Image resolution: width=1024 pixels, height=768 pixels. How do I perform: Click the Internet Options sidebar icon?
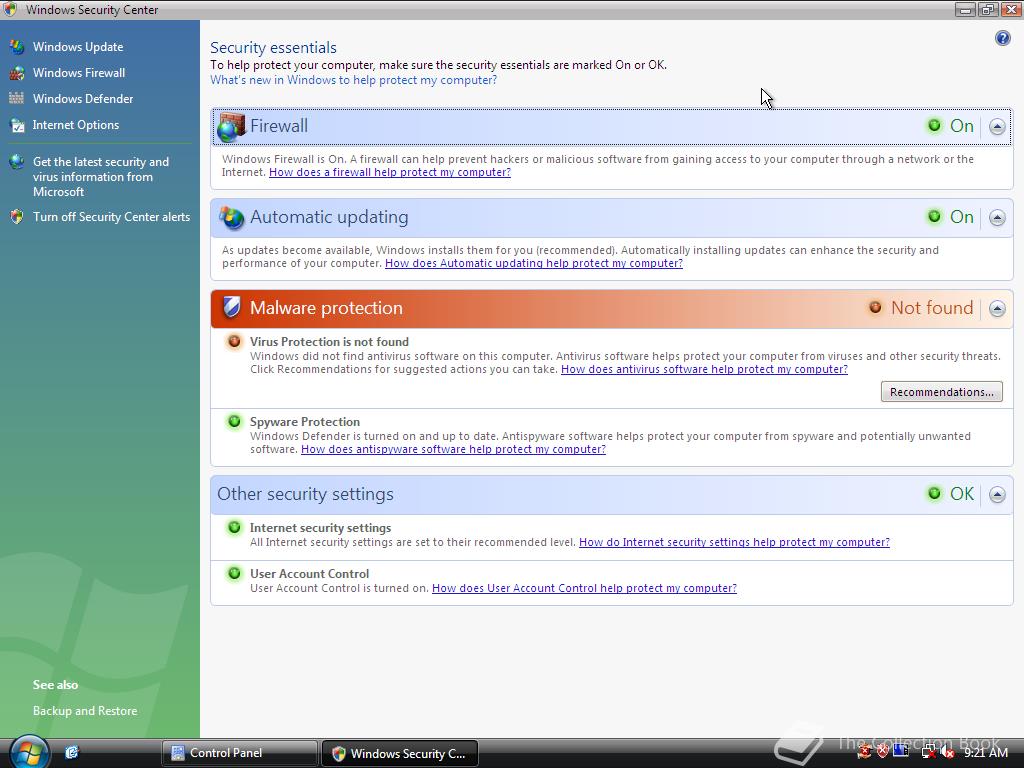pyautogui.click(x=17, y=125)
